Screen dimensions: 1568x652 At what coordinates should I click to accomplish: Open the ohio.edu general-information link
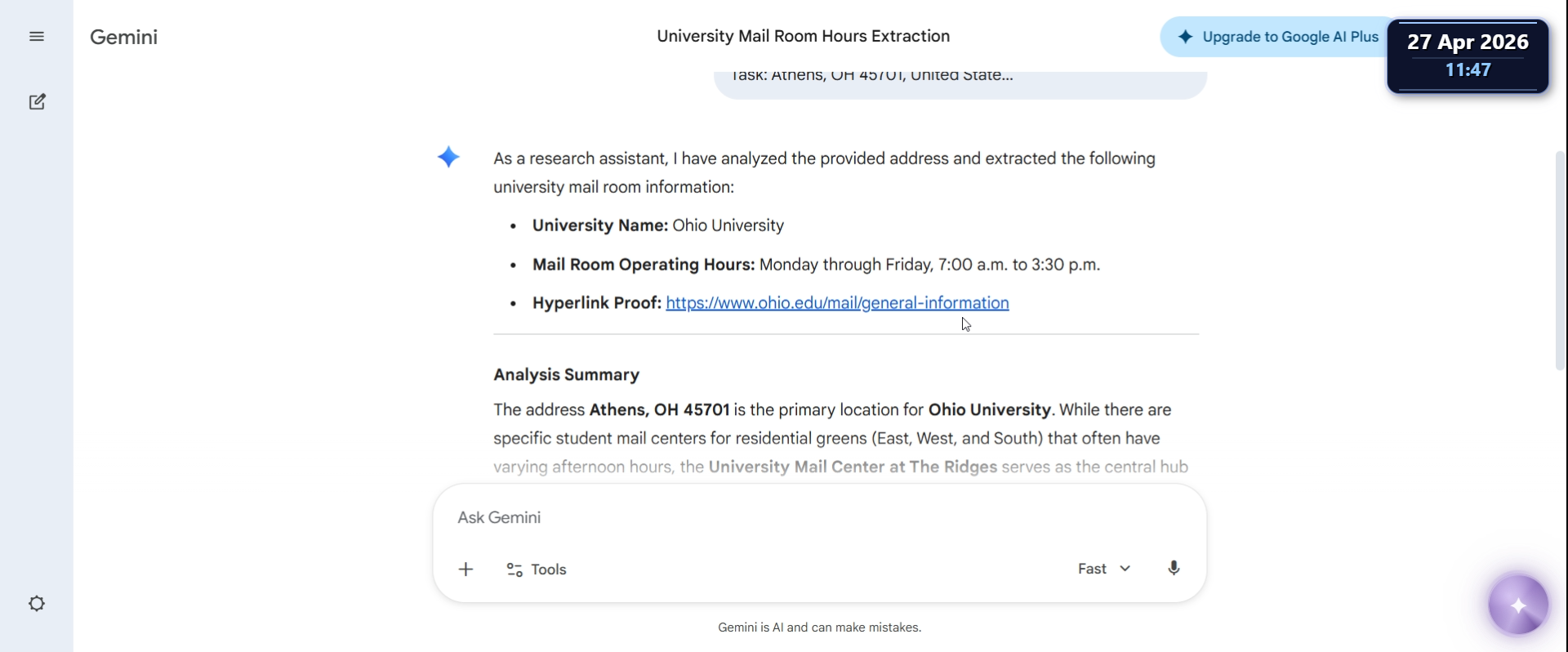837,303
